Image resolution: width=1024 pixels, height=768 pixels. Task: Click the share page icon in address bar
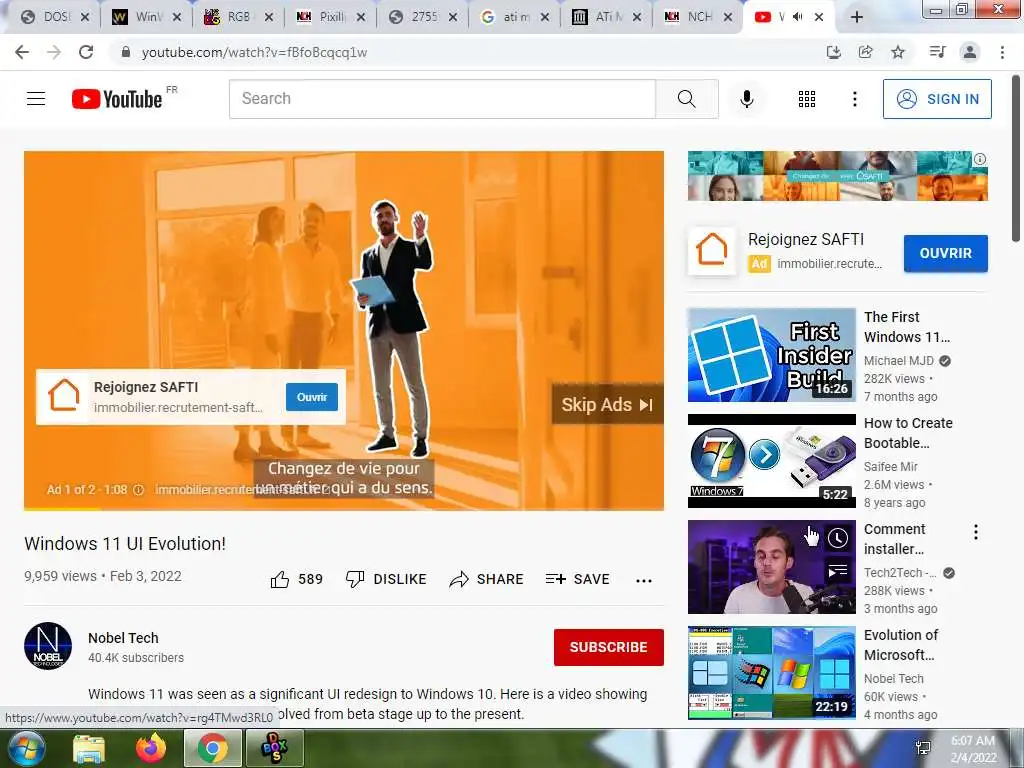coord(866,52)
